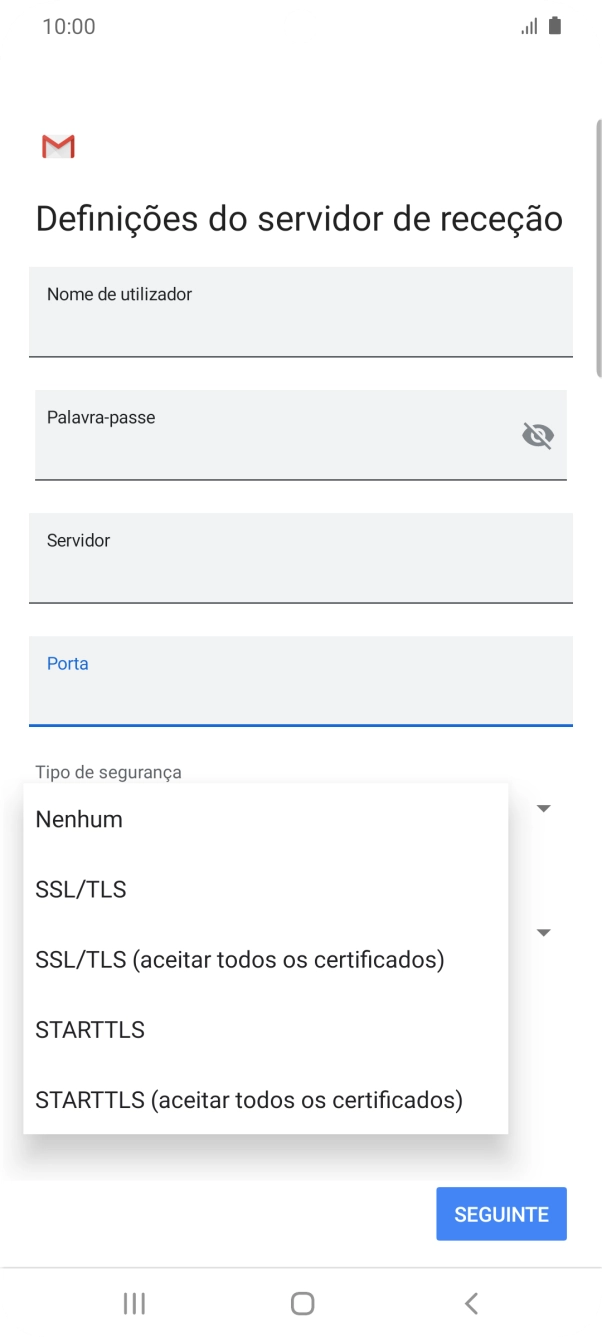Open the Tipo de segurança dropdown arrow
Viewport: 602px width, 1337px height.
pyautogui.click(x=543, y=807)
